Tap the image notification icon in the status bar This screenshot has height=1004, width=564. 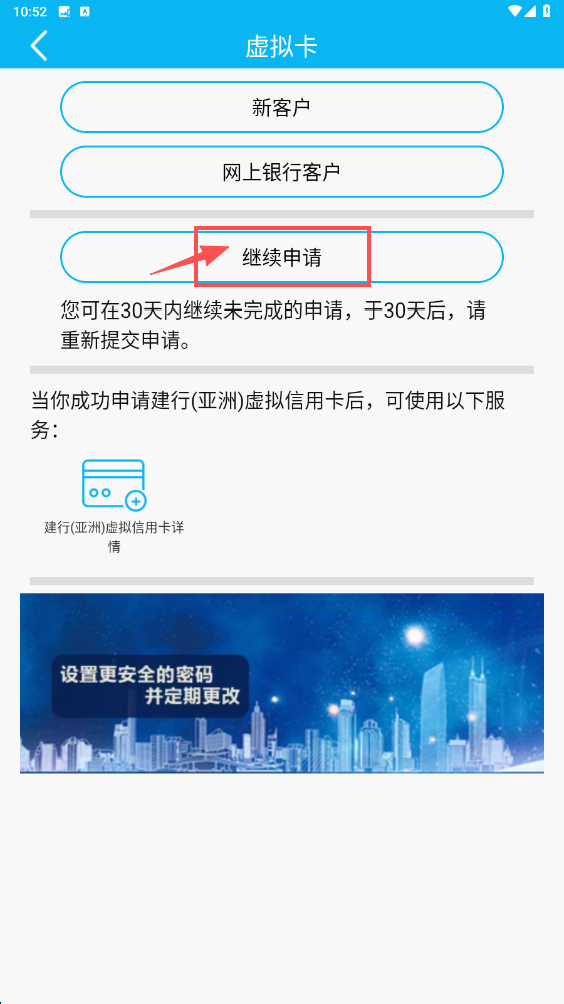click(64, 12)
